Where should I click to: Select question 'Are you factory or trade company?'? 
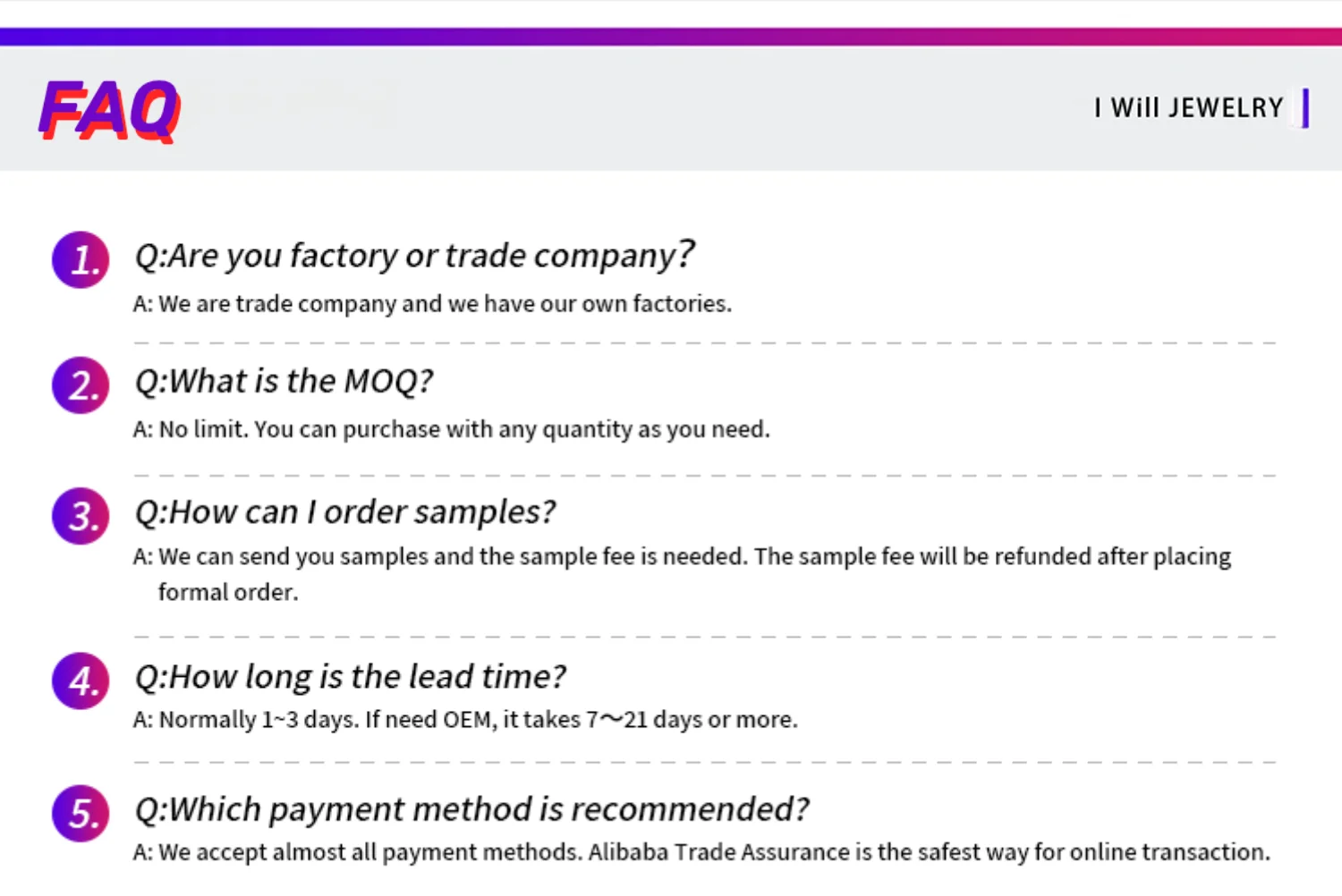tap(413, 256)
